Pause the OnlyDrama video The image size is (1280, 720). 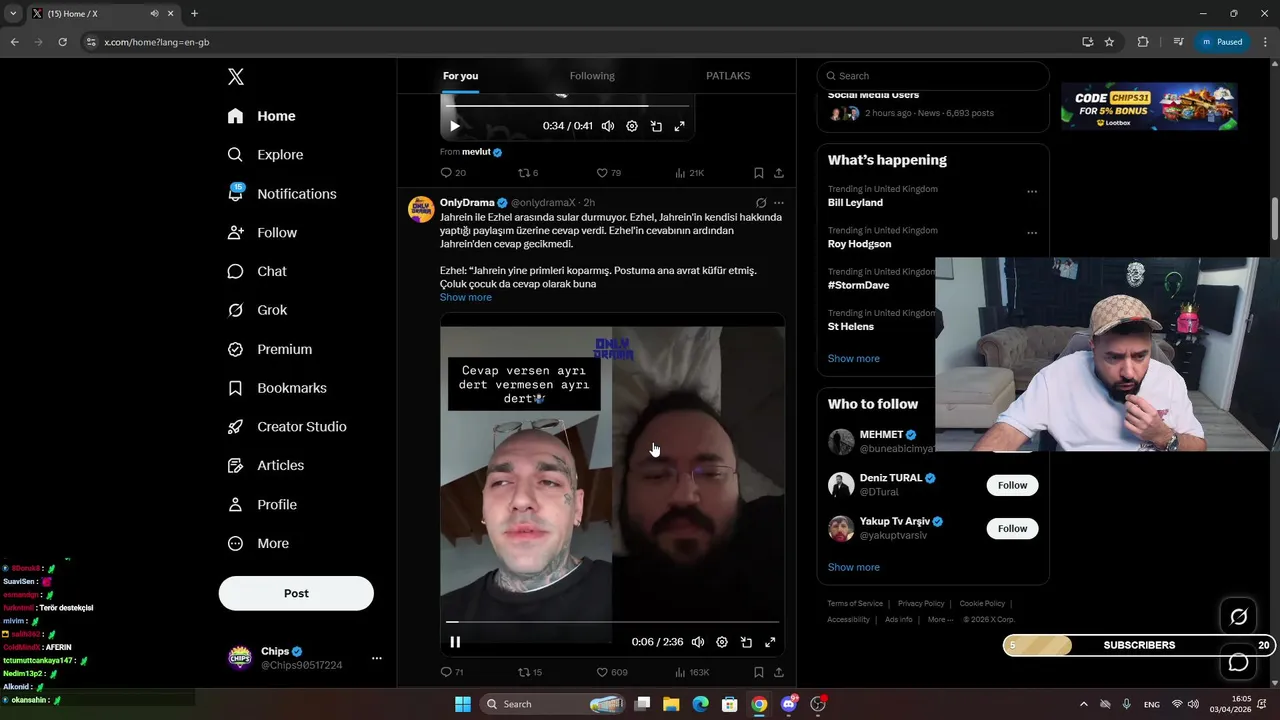pyautogui.click(x=455, y=642)
